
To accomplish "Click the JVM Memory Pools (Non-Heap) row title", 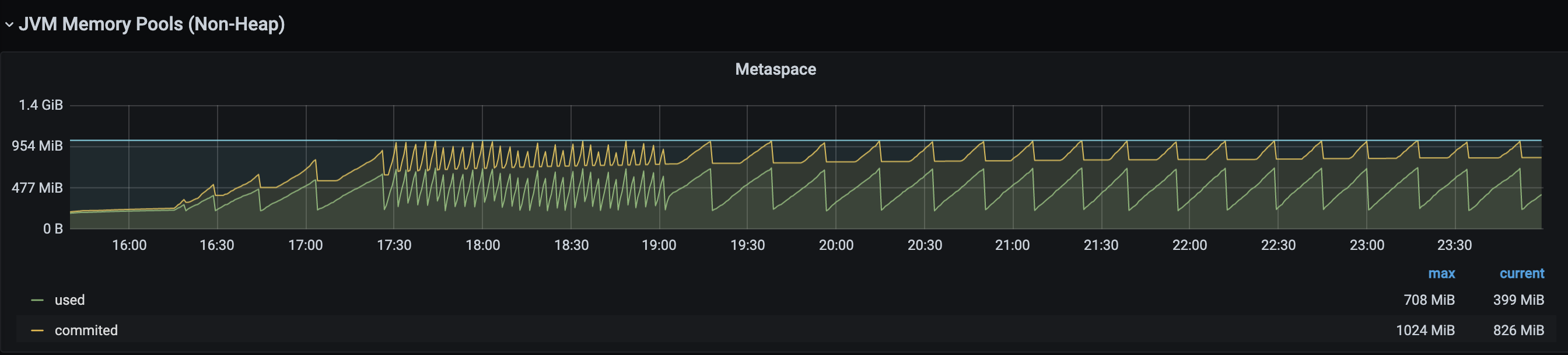I will click(152, 24).
